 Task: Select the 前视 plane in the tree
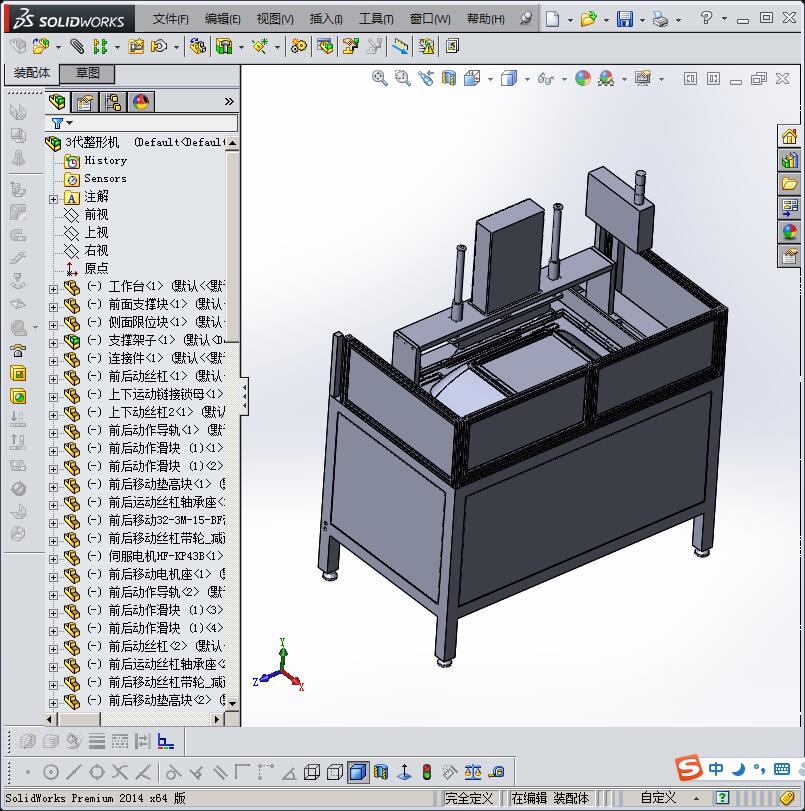point(96,215)
